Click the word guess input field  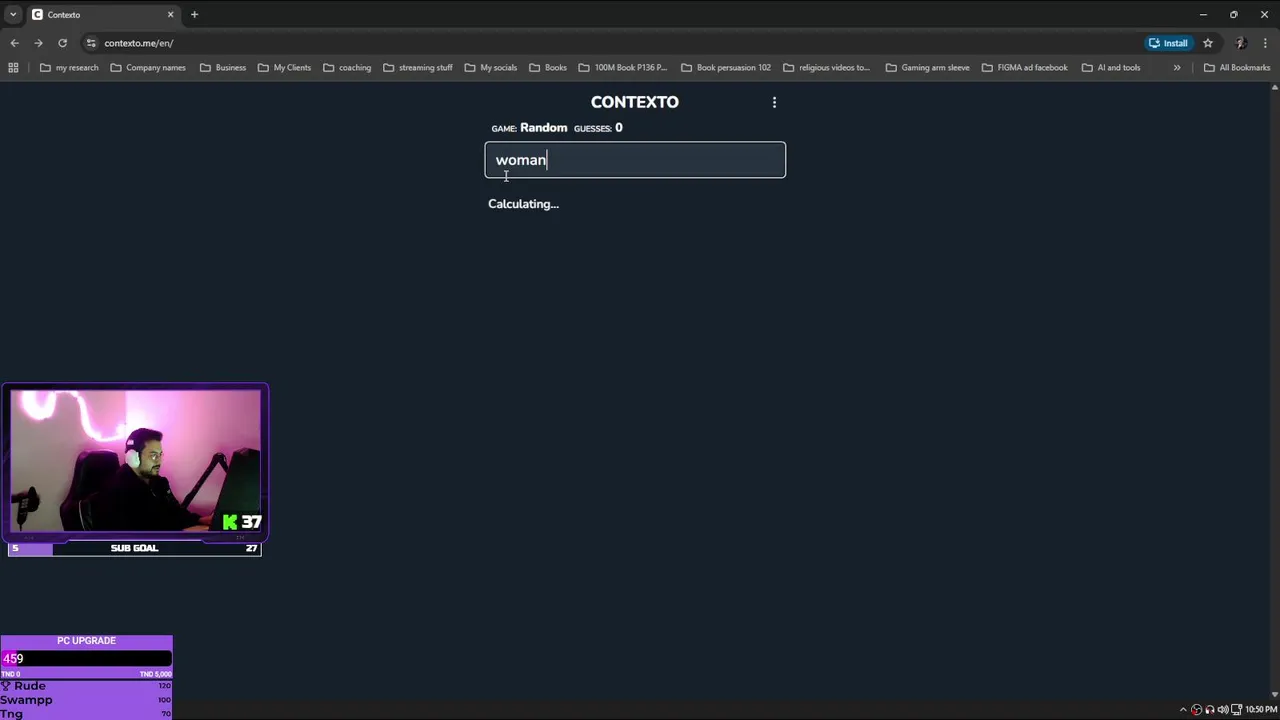pos(635,160)
